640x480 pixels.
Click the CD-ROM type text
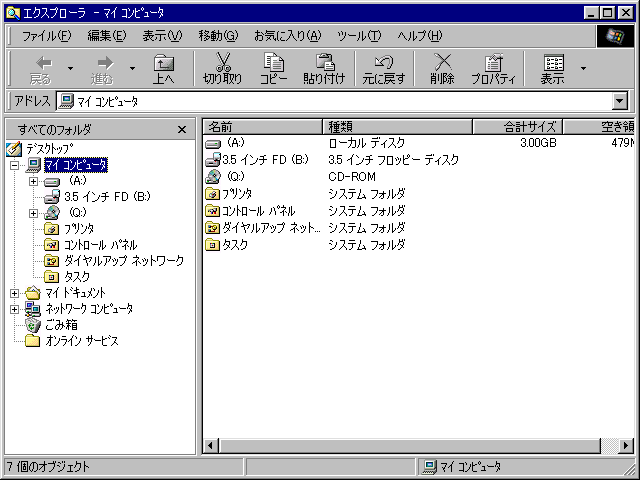(352, 177)
